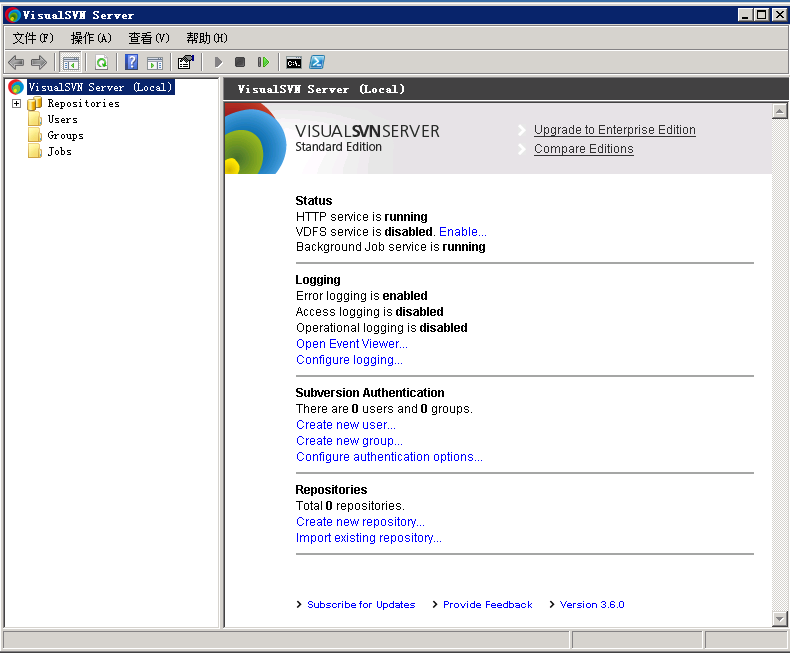The width and height of the screenshot is (790, 653).
Task: Click the Forward arrow in toolbar
Action: click(39, 62)
